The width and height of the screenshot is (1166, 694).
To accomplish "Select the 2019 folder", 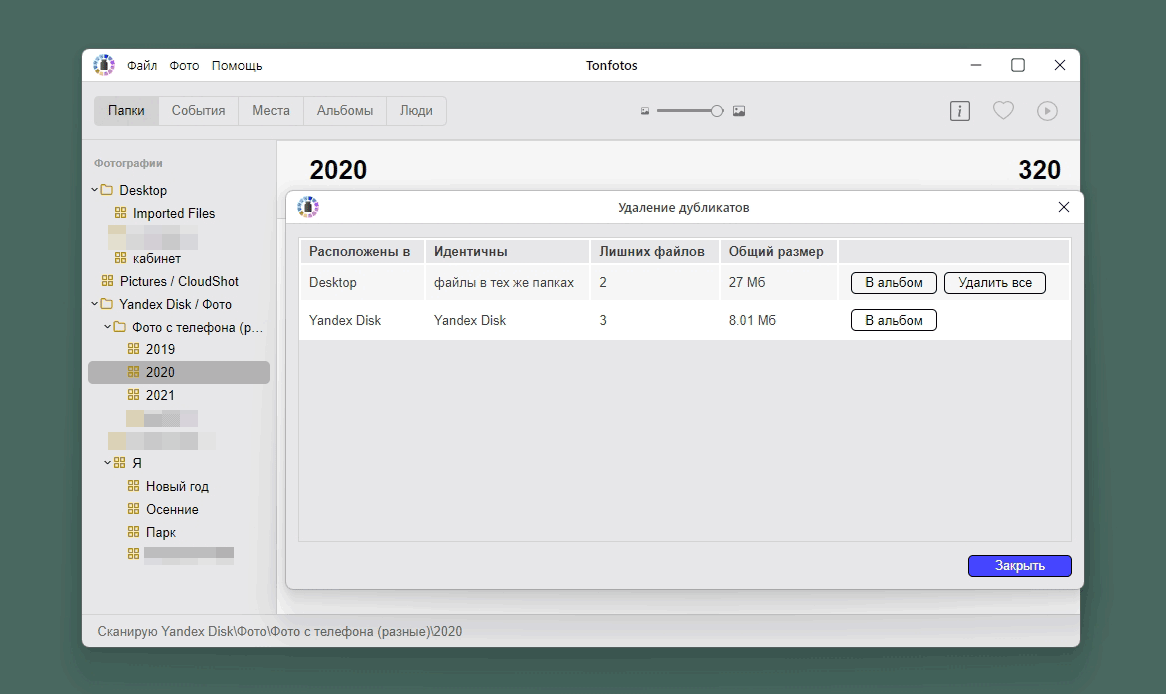I will click(152, 349).
